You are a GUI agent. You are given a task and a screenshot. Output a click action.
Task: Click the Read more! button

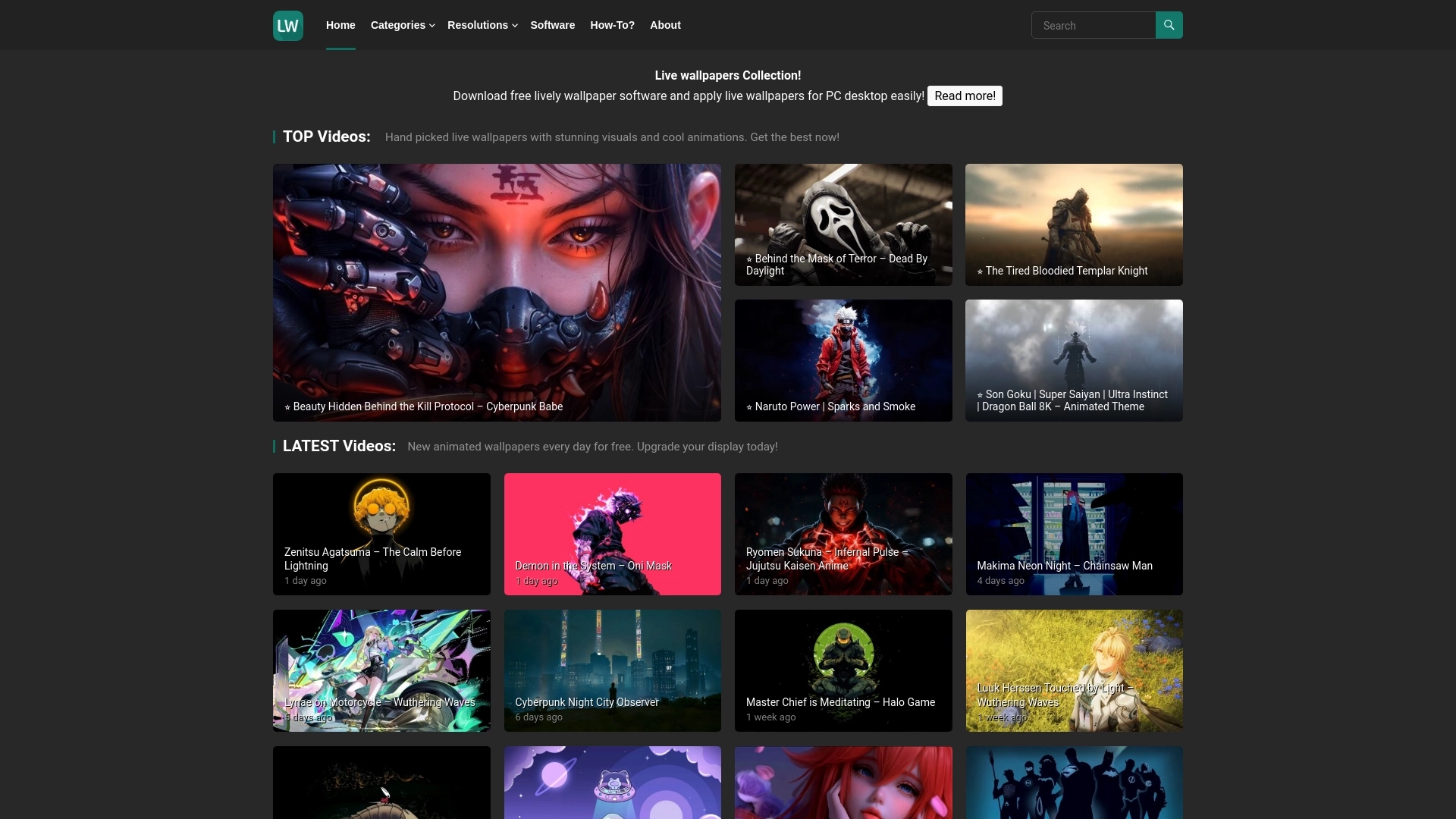(x=965, y=96)
